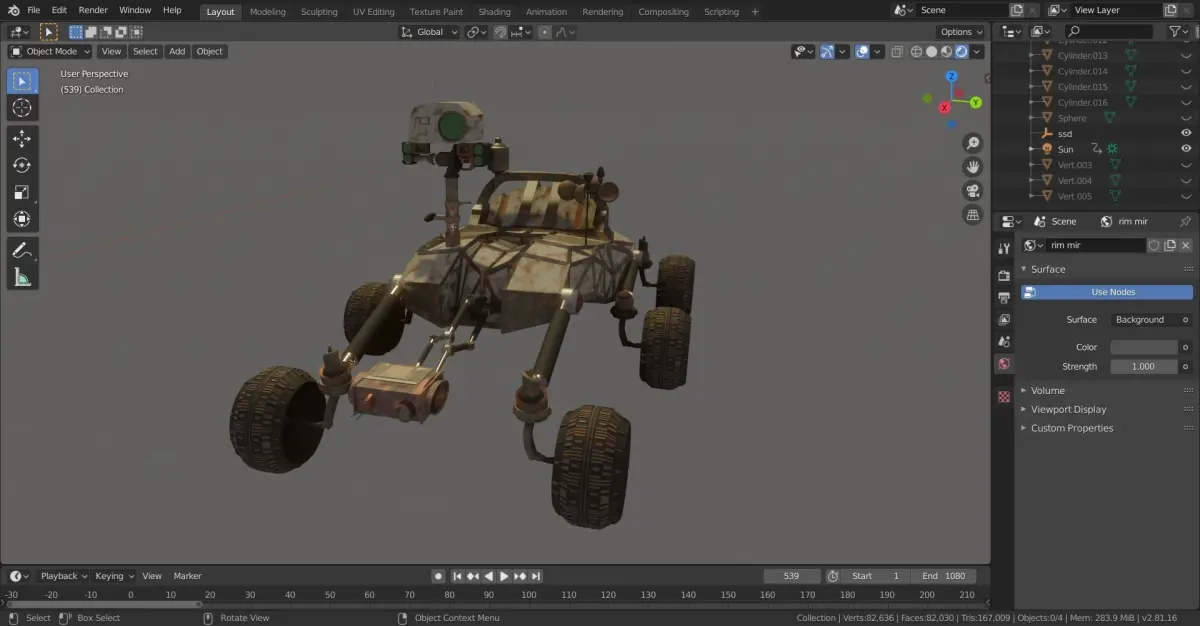Click the Blender logo icon
The height and width of the screenshot is (626, 1200).
(13, 10)
